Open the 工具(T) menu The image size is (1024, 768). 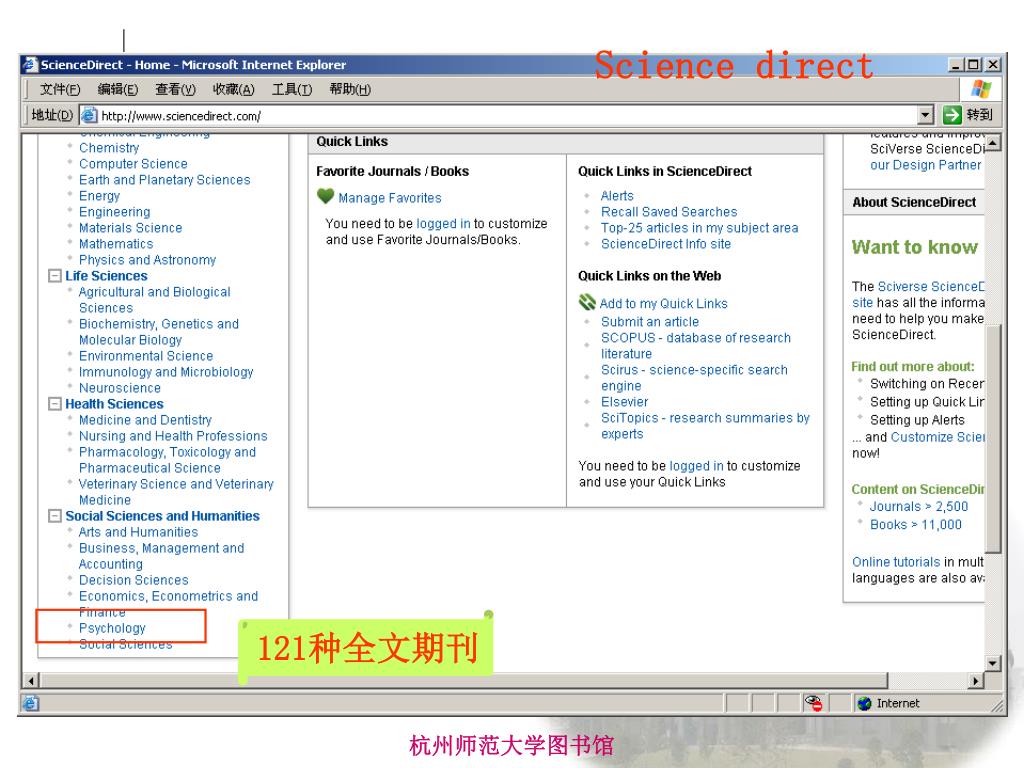click(292, 89)
